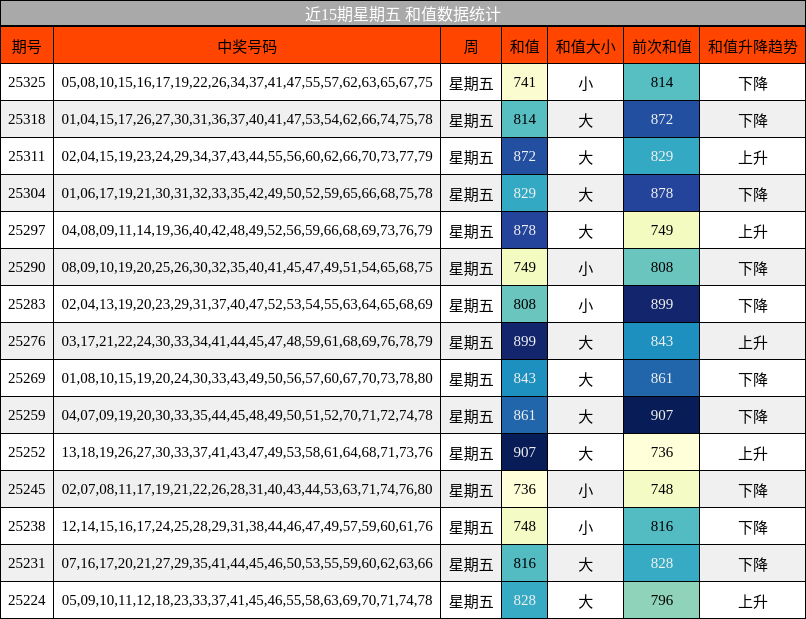Click the title bar 近15期星期五 和值数据统计

[403, 13]
